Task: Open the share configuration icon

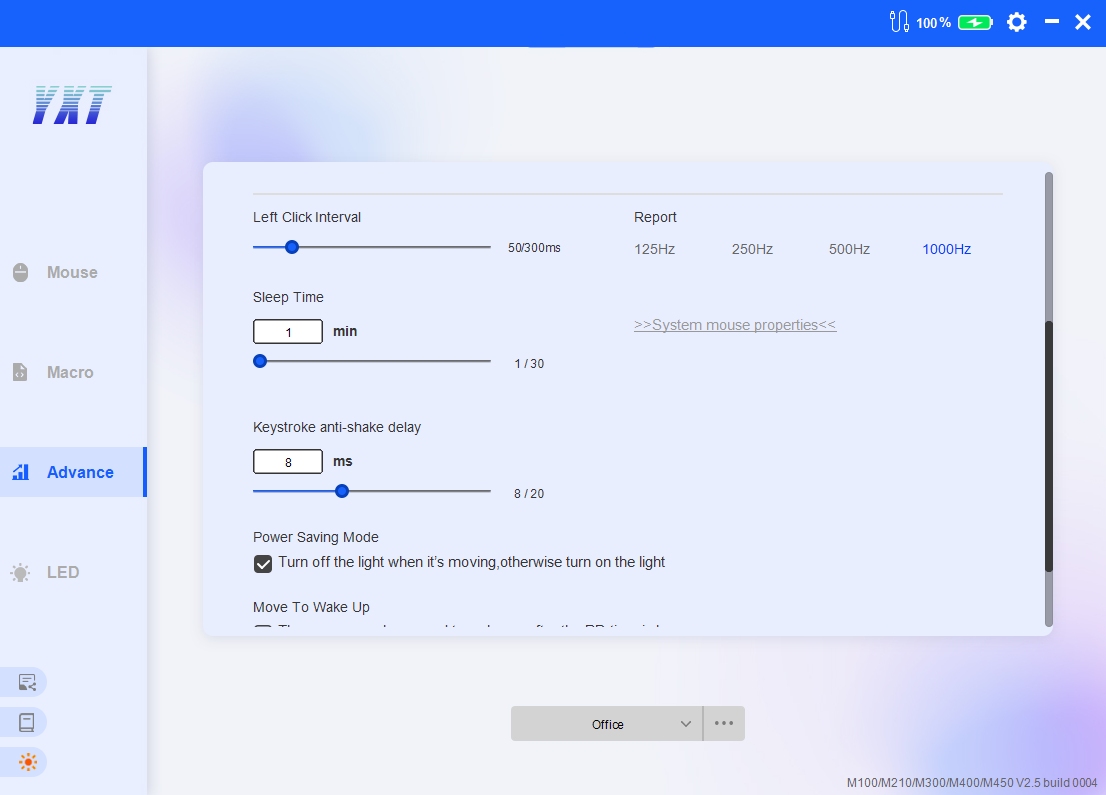Action: point(27,682)
